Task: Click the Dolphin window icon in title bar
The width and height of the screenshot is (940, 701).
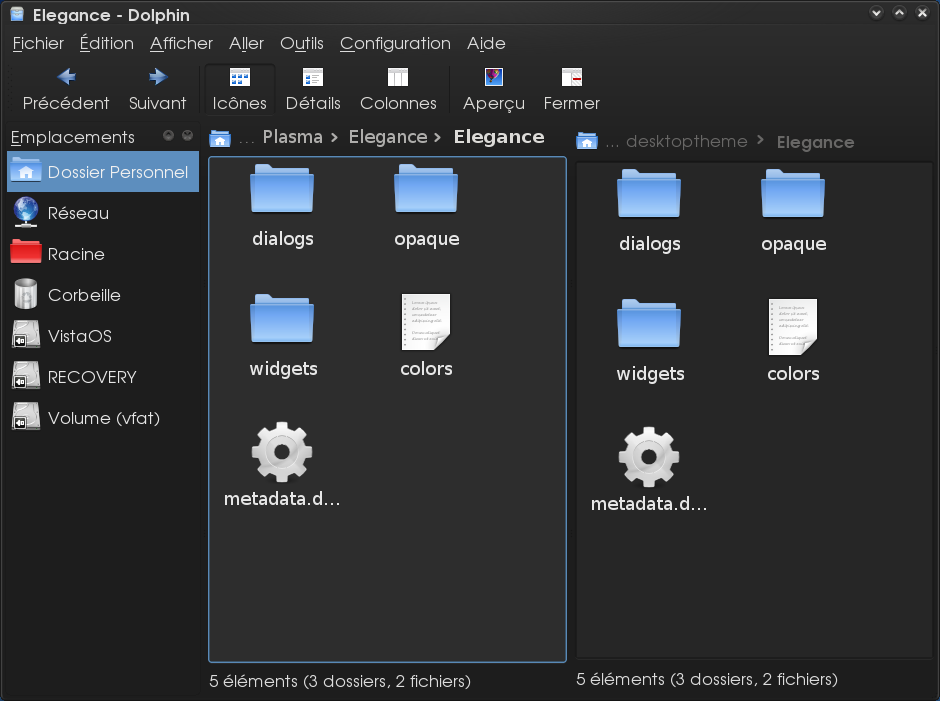Action: point(17,14)
